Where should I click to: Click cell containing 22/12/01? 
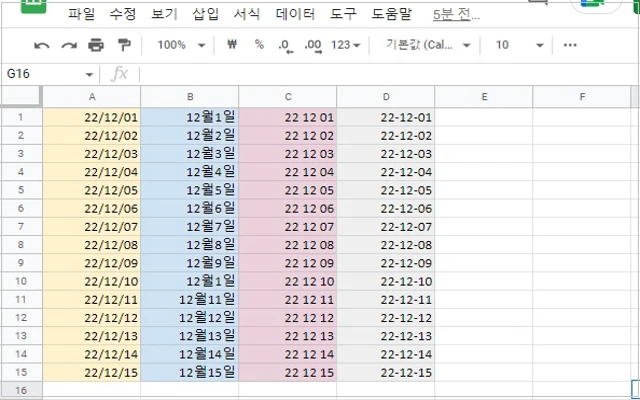point(92,118)
